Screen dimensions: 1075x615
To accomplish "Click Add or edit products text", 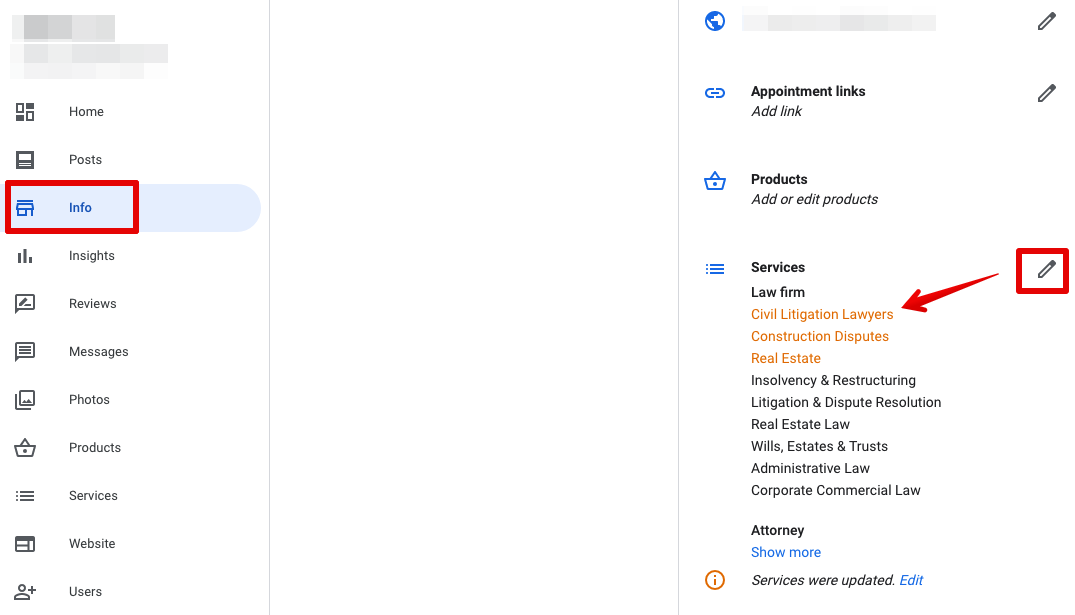I will coord(814,199).
